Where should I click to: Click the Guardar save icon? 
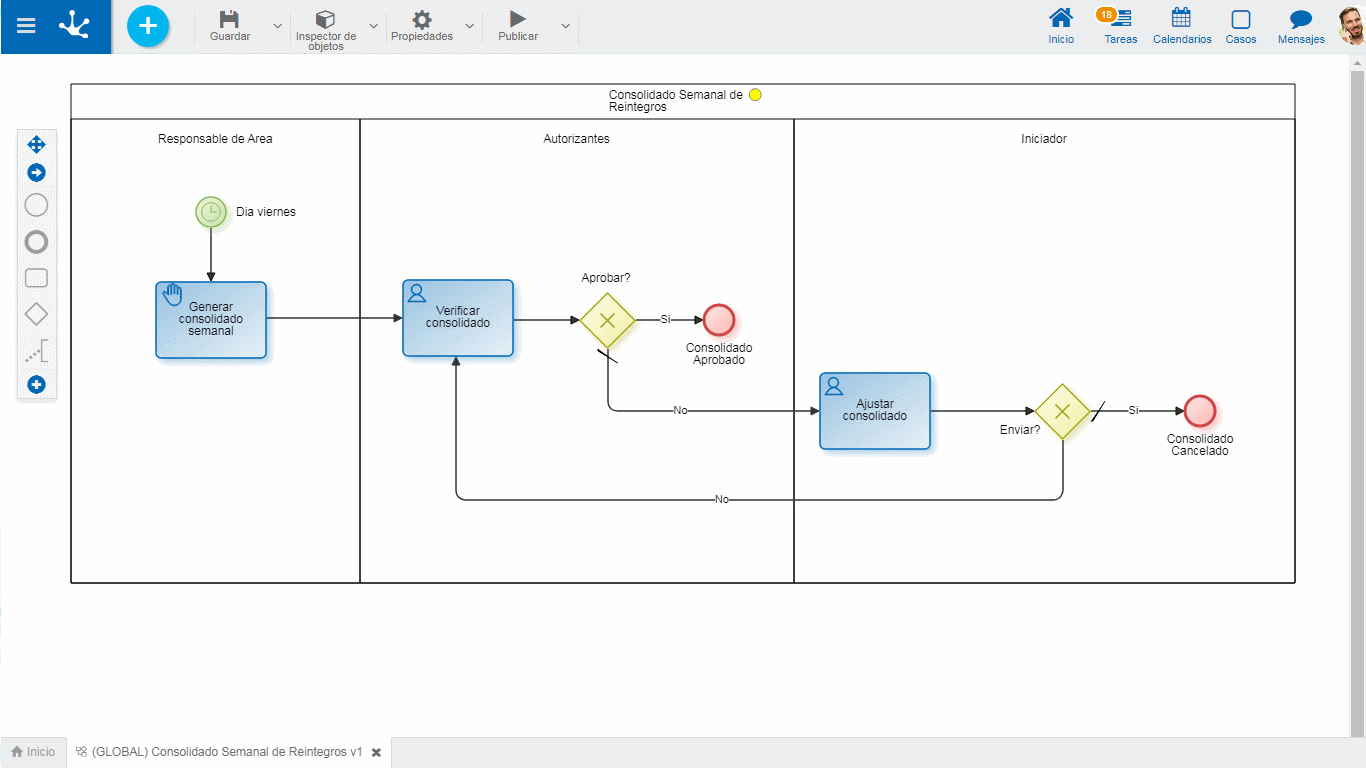pos(229,20)
